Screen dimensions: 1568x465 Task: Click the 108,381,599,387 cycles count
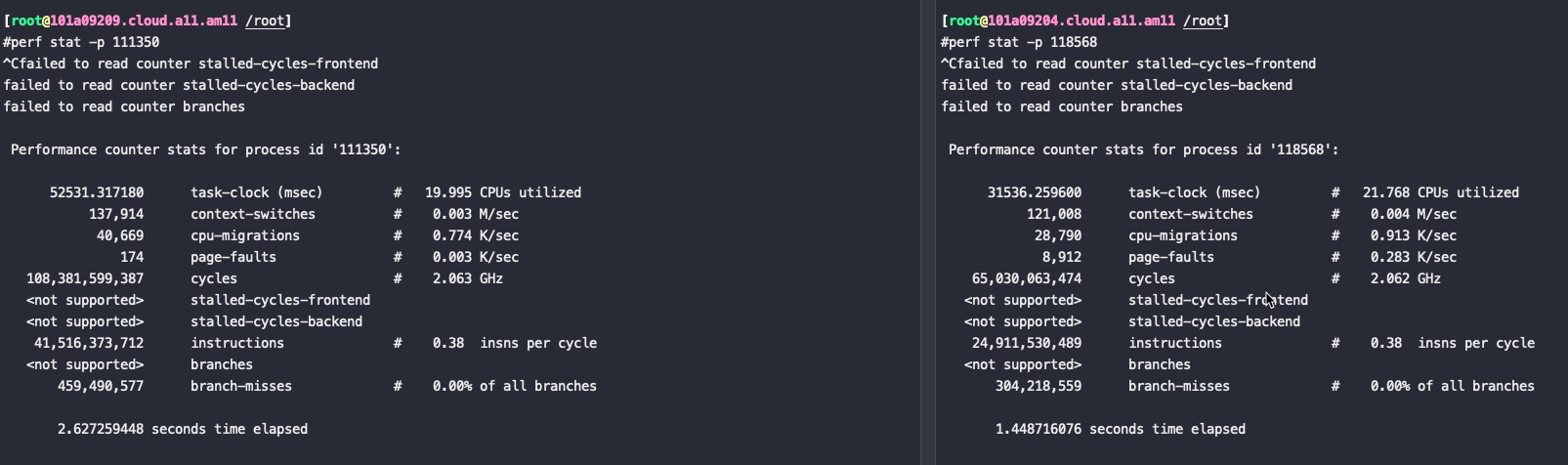[85, 278]
